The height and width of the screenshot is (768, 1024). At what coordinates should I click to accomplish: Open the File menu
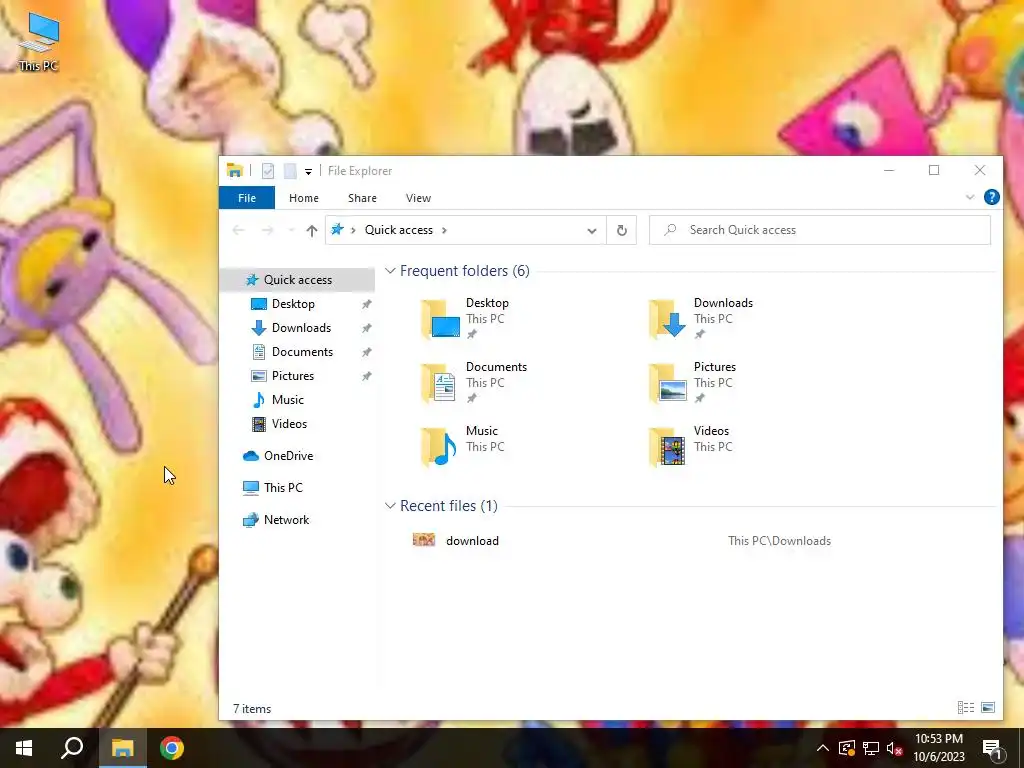pos(247,198)
